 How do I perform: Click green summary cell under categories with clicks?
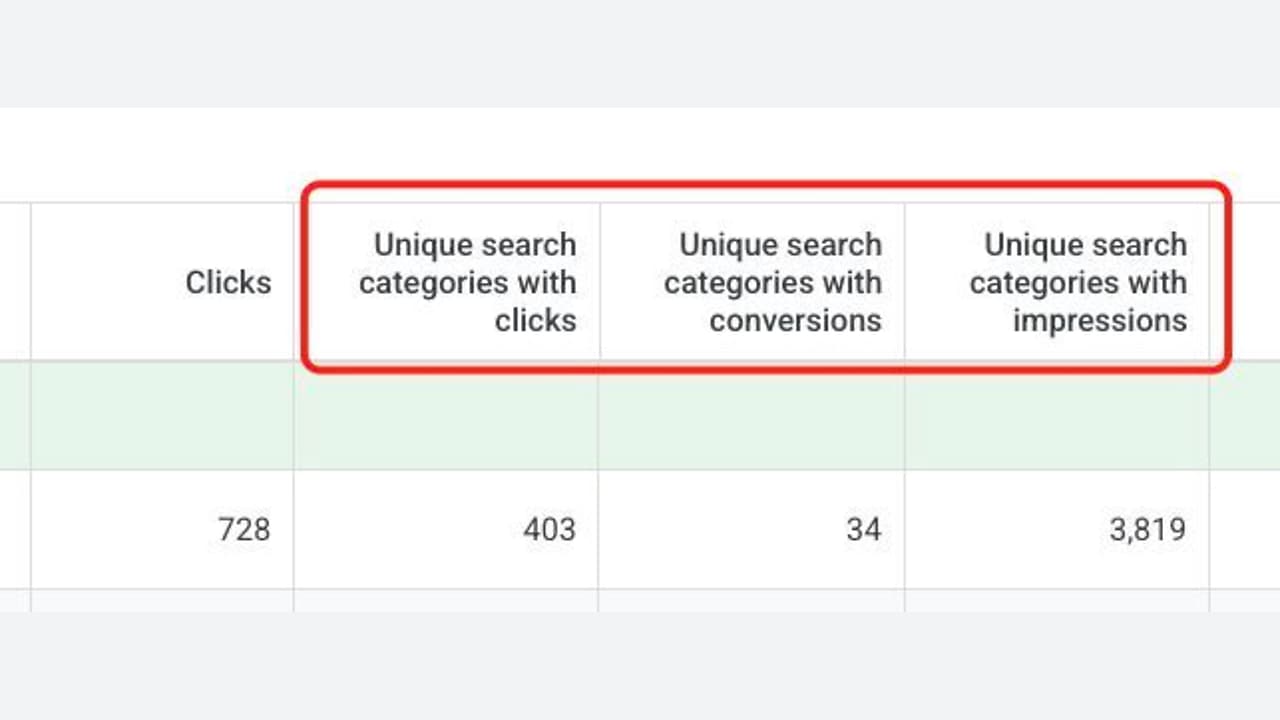(446, 415)
